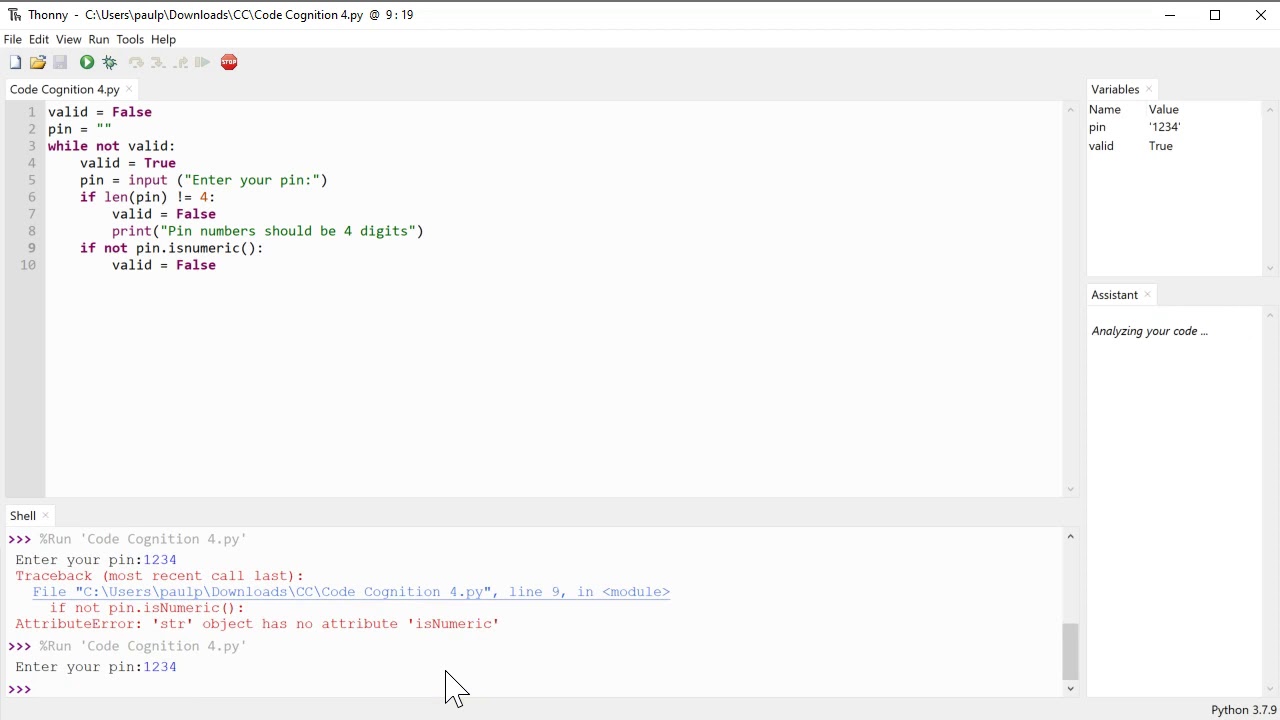Click the Step into debug icon
This screenshot has width=1280, height=720.
[158, 62]
